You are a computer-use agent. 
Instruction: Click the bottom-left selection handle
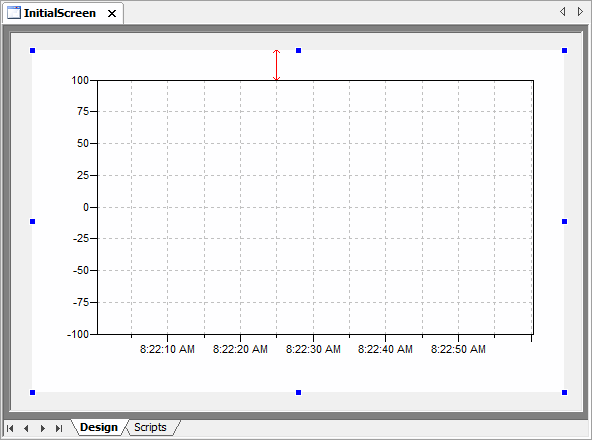[x=32, y=392]
